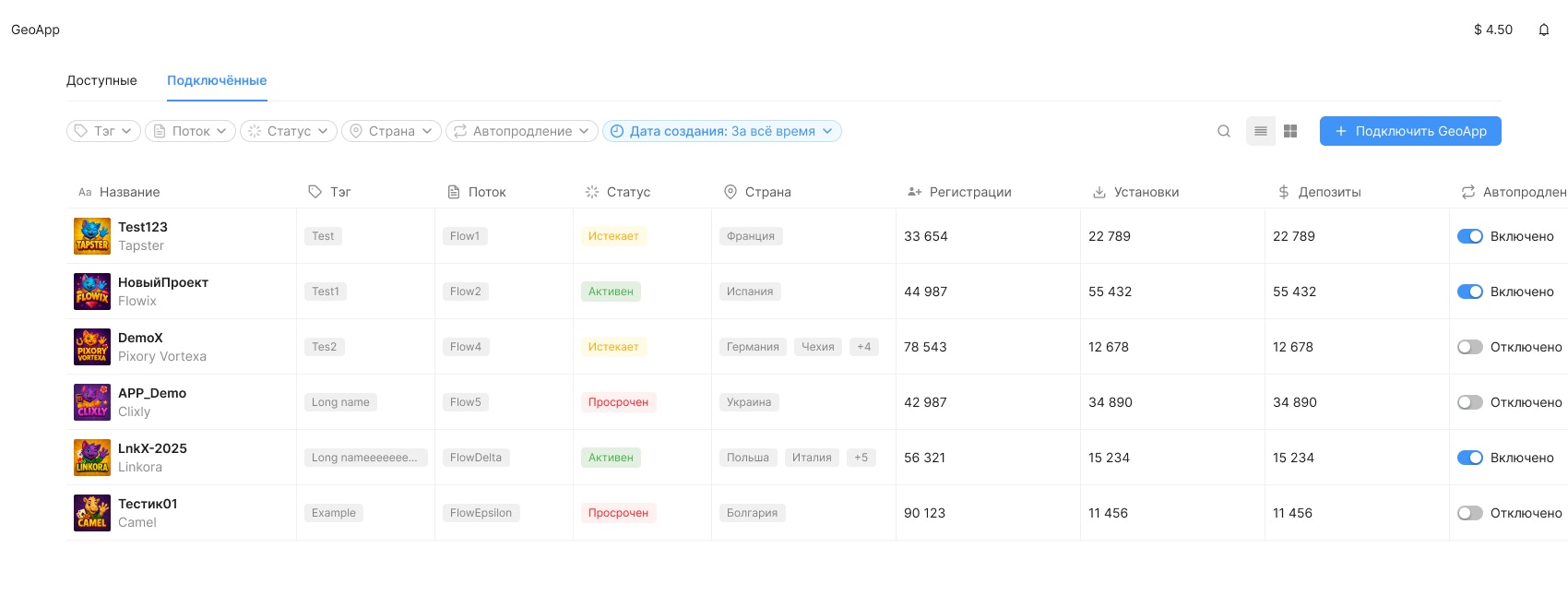Expand the Страна filter dropdown
Image resolution: width=1568 pixels, height=596 pixels.
[x=391, y=131]
